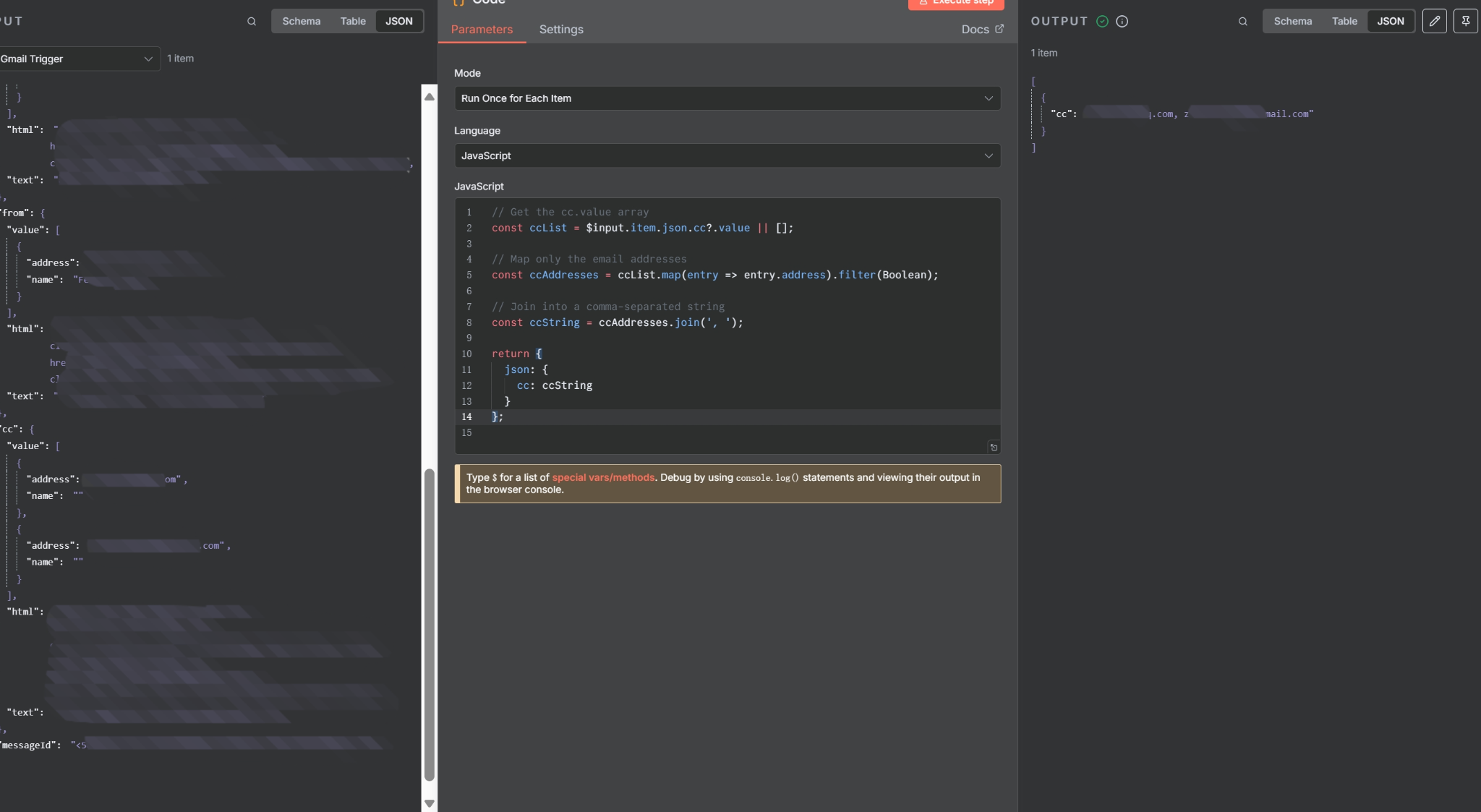Switch to the Settings tab

point(560,30)
